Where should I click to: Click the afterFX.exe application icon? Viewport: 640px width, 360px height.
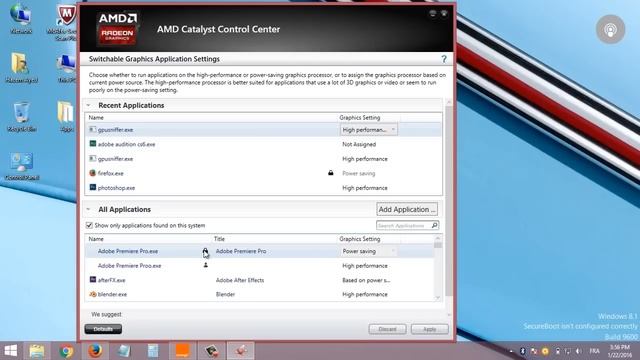[x=93, y=280]
